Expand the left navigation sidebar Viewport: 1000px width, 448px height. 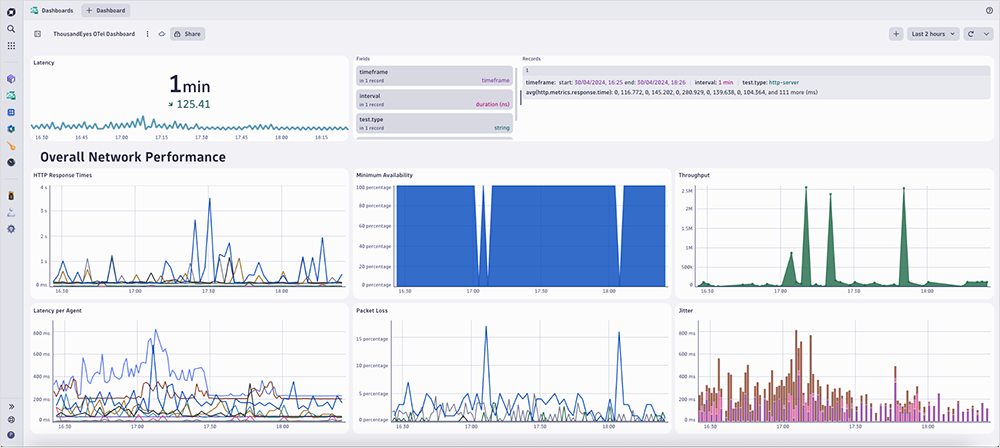tap(11, 407)
